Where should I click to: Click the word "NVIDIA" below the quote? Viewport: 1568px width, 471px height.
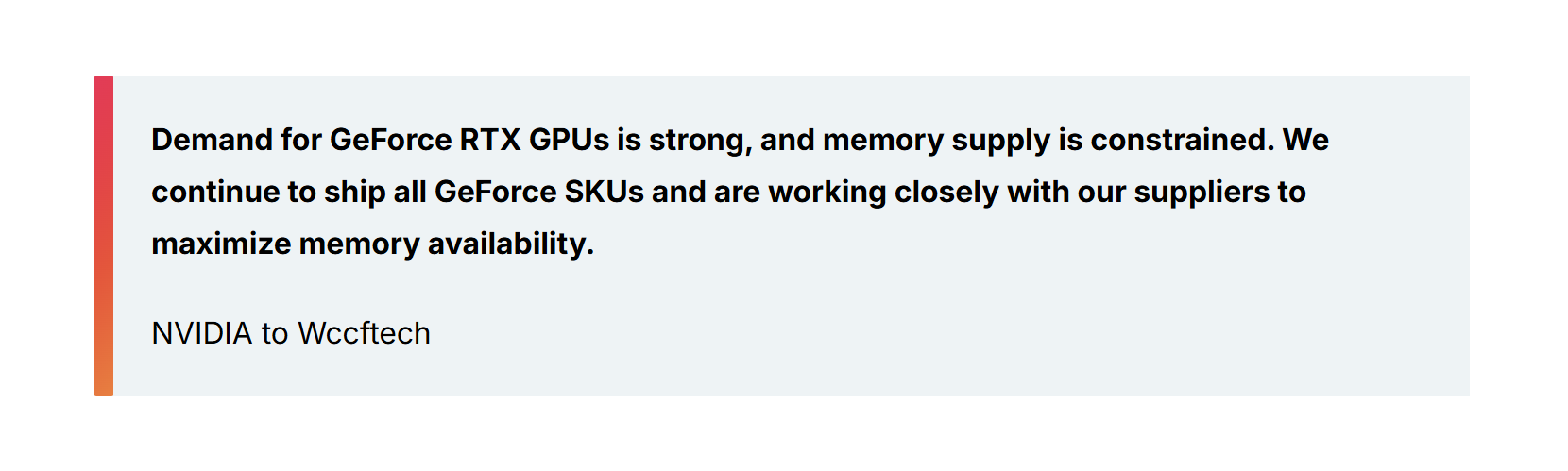[202, 333]
